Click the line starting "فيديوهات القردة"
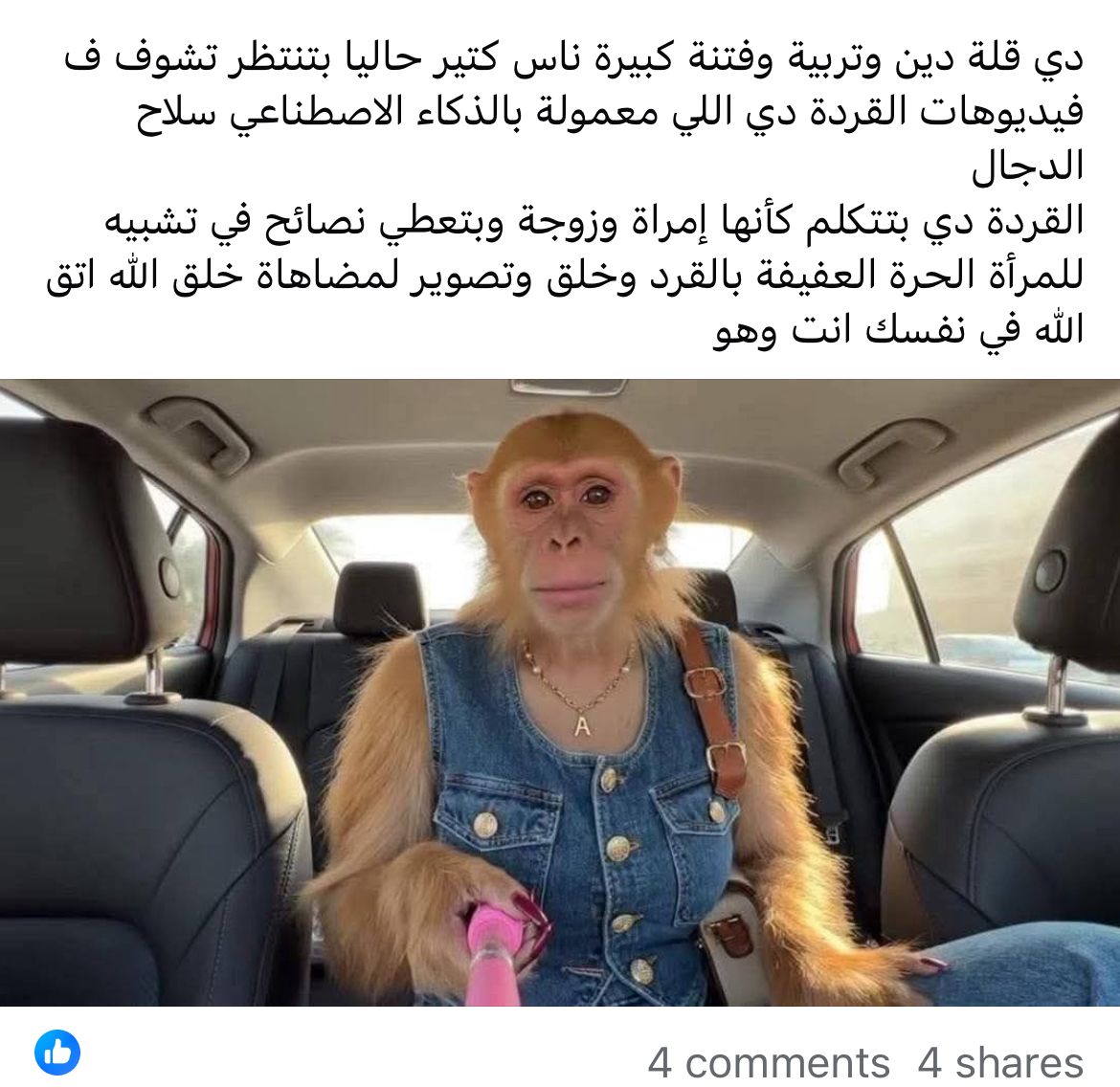 611,114
